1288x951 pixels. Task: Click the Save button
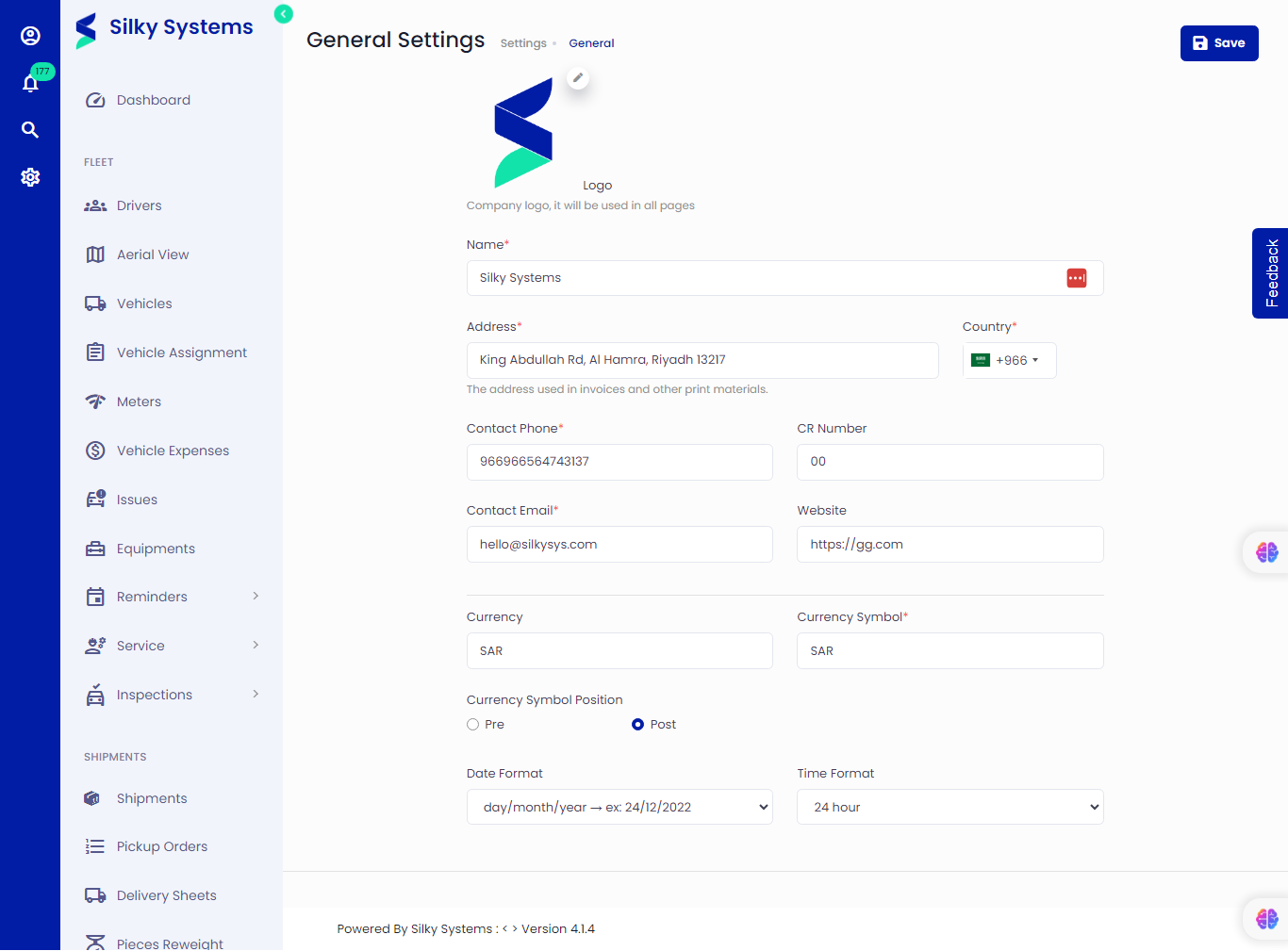click(x=1218, y=43)
